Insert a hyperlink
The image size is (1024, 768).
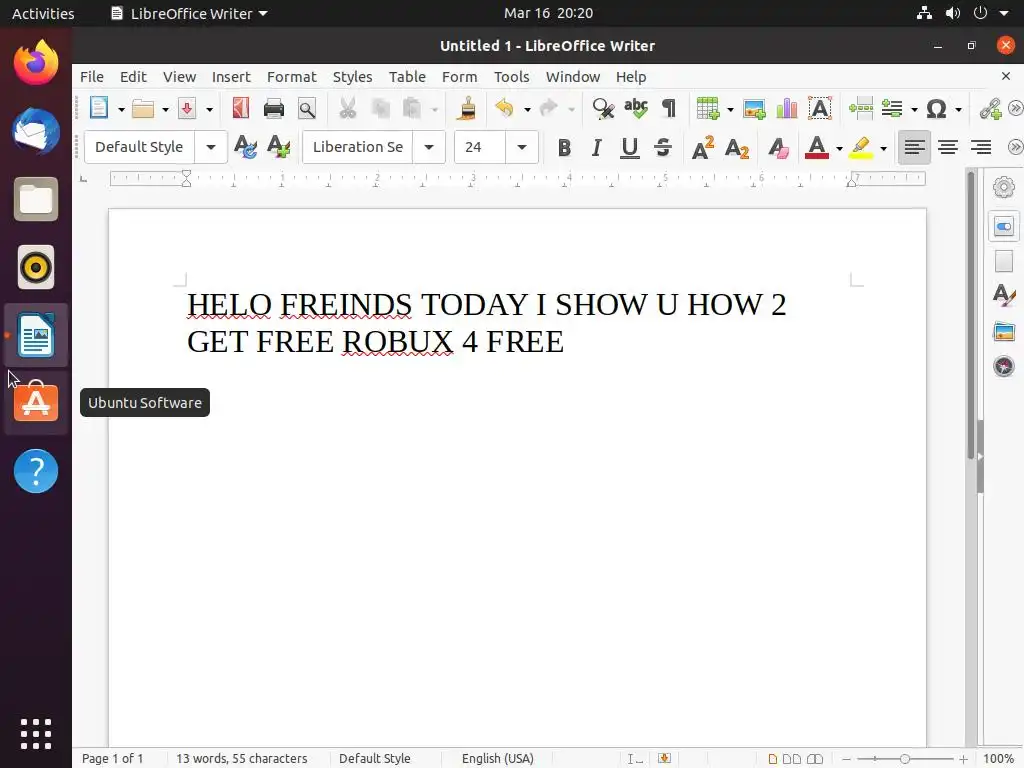pos(991,108)
